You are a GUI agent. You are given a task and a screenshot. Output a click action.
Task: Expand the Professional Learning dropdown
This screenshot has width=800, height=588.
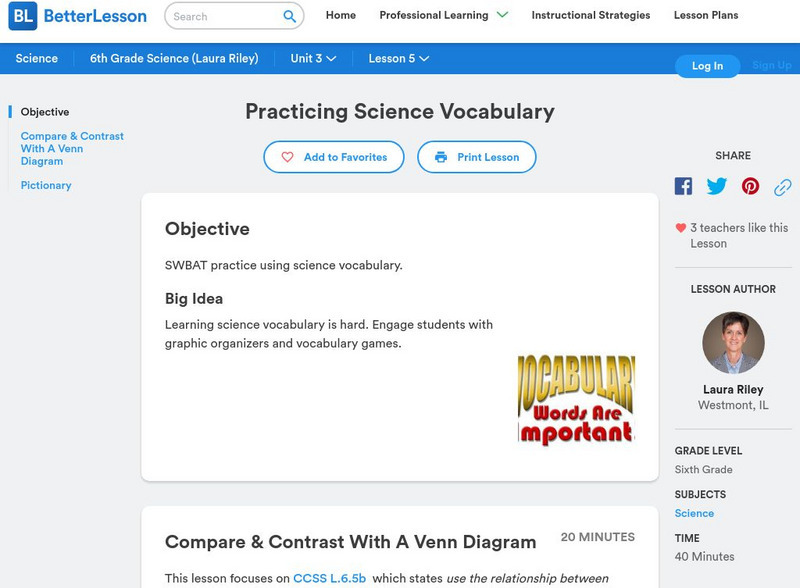(502, 15)
